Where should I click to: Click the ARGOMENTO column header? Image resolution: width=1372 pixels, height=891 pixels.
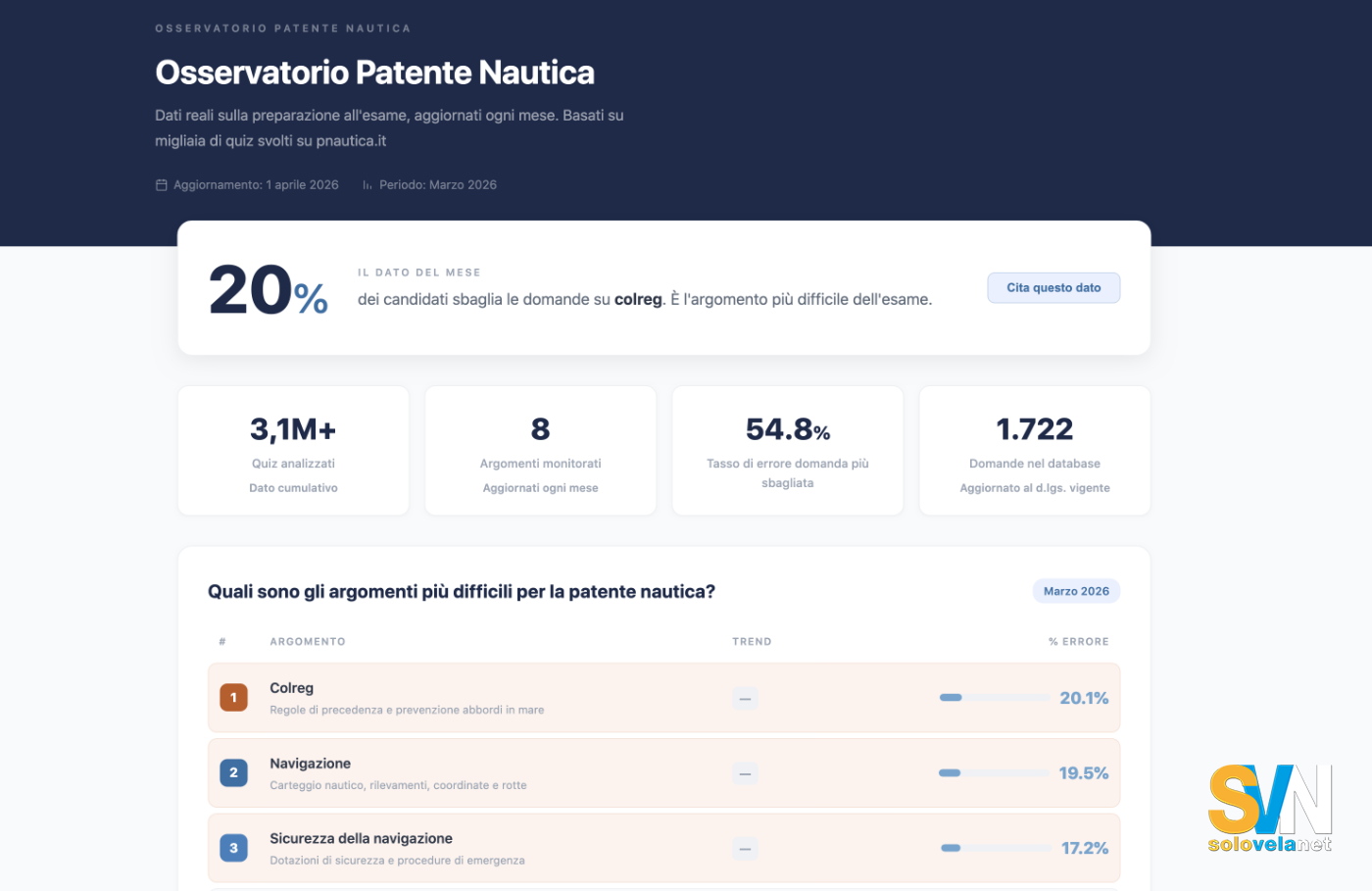click(x=307, y=642)
